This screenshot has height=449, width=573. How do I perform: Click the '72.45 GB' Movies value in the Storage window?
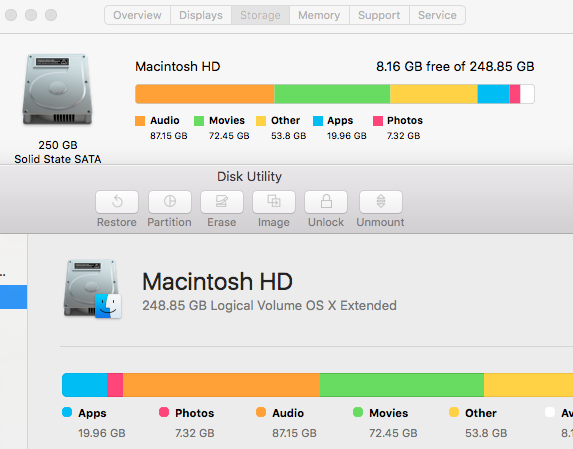[x=229, y=136]
